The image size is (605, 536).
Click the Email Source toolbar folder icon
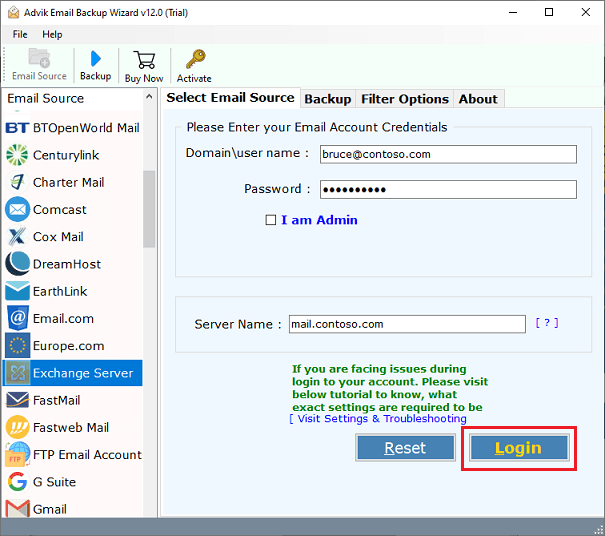click(39, 58)
